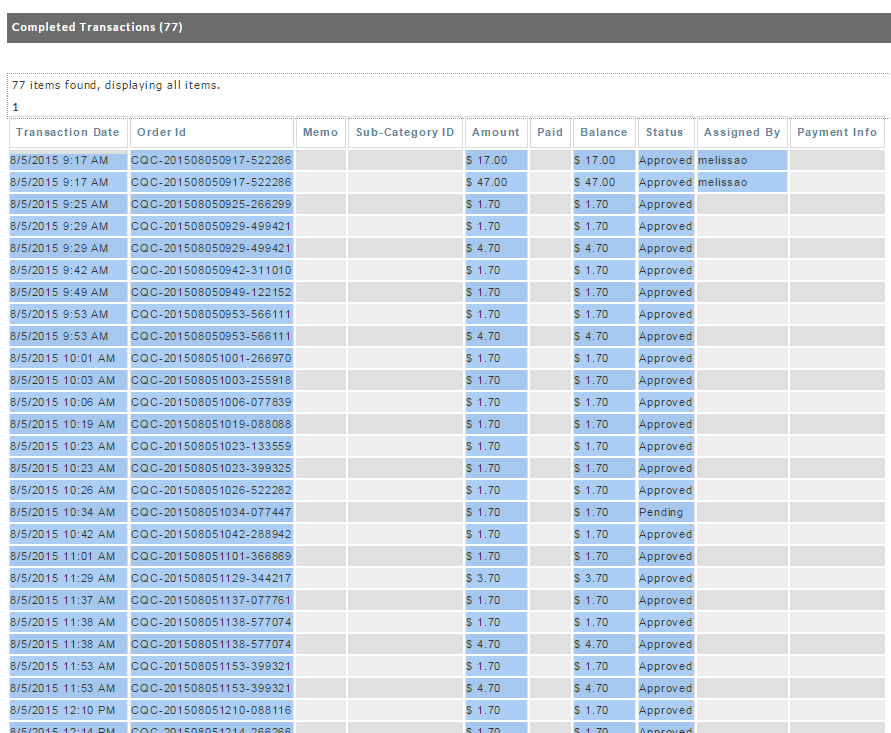This screenshot has width=891, height=733.
Task: Click page number 1 above the table
Action: point(15,107)
